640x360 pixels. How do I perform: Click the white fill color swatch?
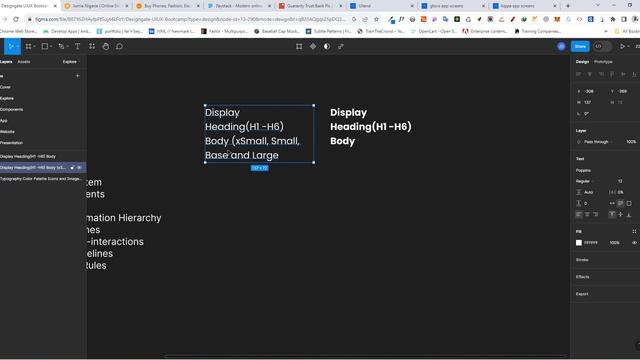579,242
